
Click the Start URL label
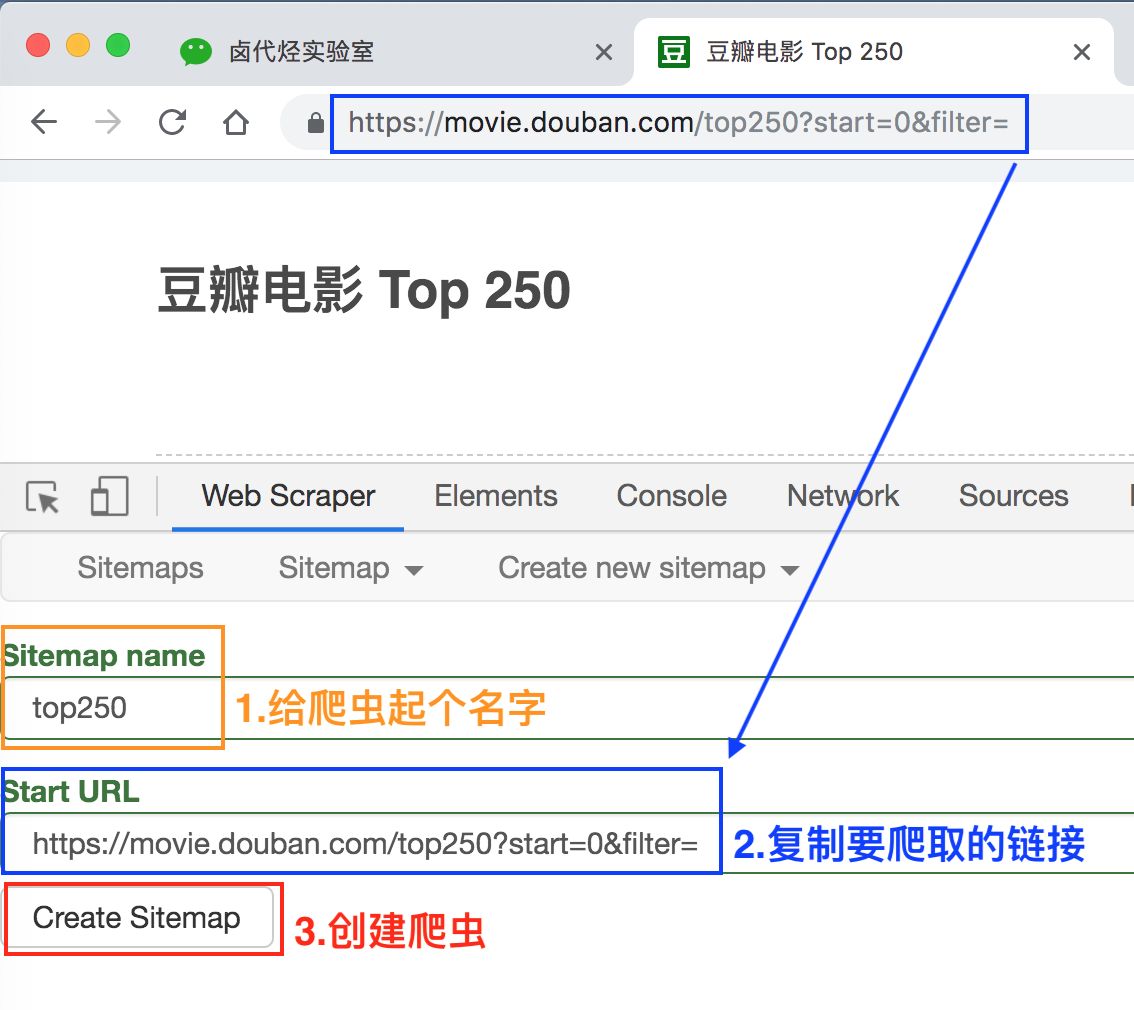click(x=71, y=791)
